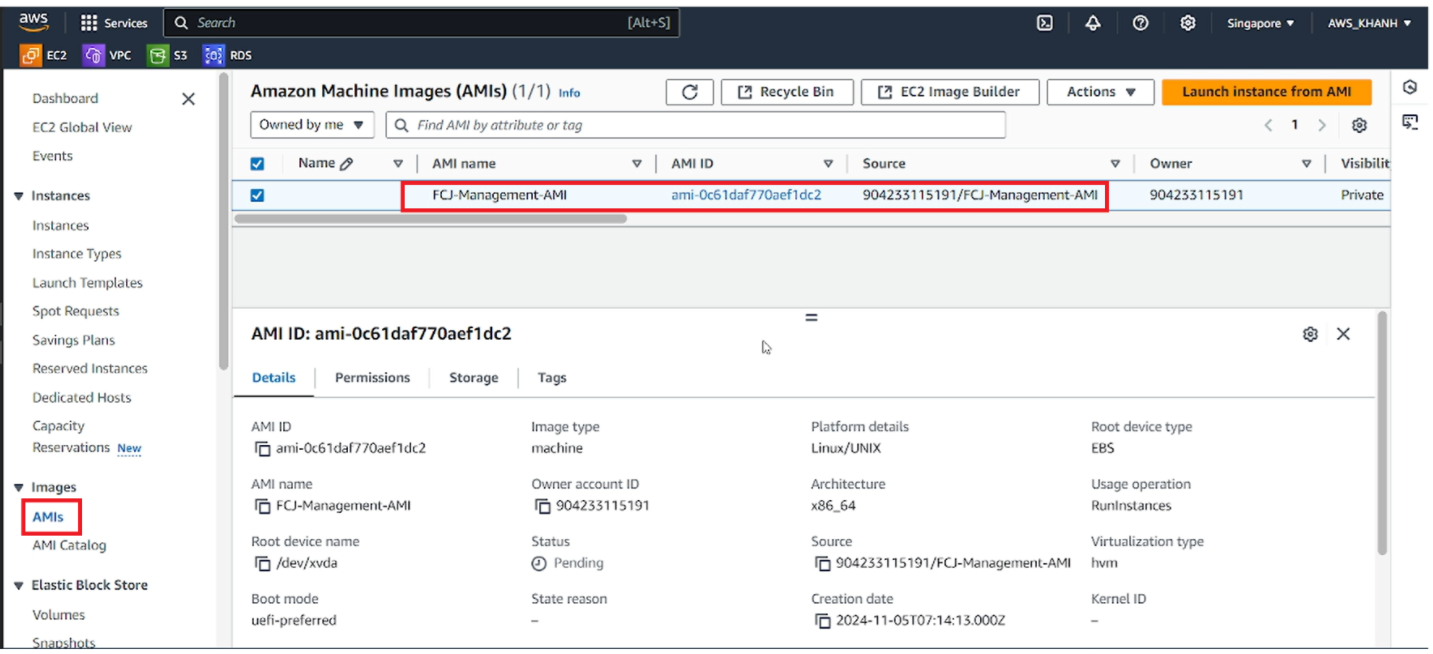The width and height of the screenshot is (1433, 654).
Task: Open Volumes in the sidebar
Action: click(58, 616)
